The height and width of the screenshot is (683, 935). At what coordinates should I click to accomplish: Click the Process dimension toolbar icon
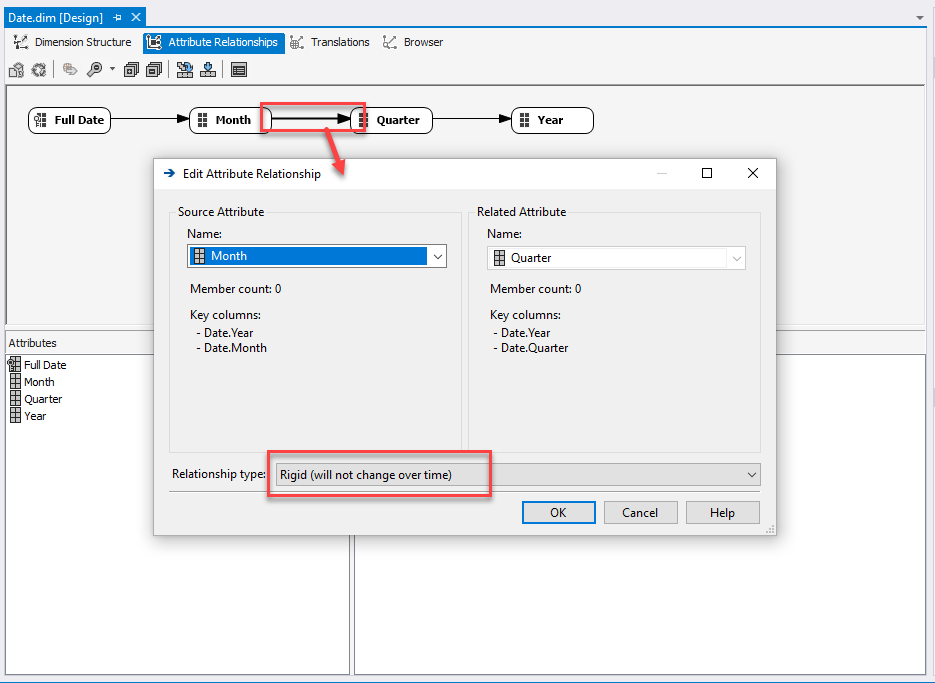point(16,70)
